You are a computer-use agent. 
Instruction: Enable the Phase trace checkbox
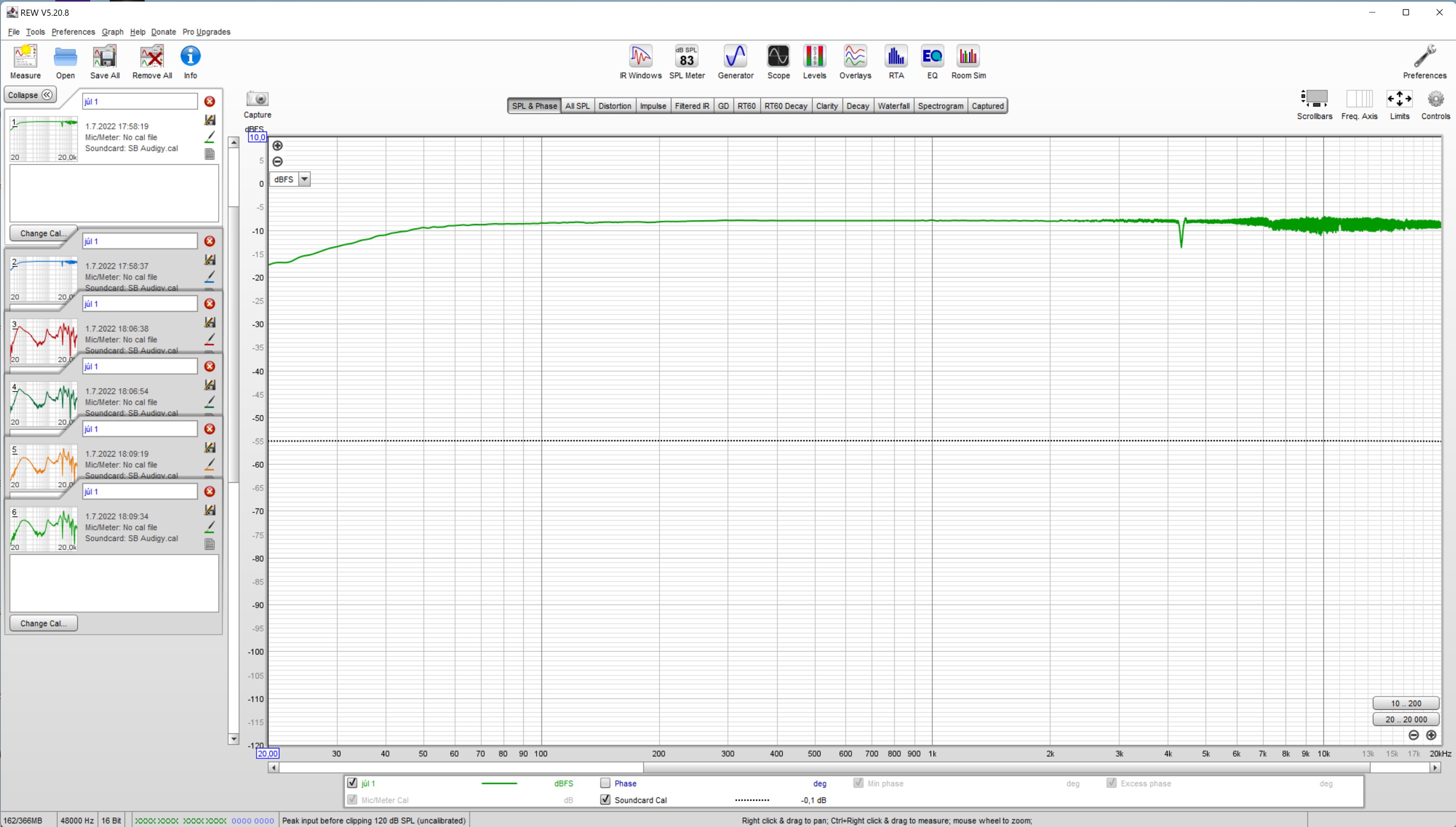(x=605, y=783)
